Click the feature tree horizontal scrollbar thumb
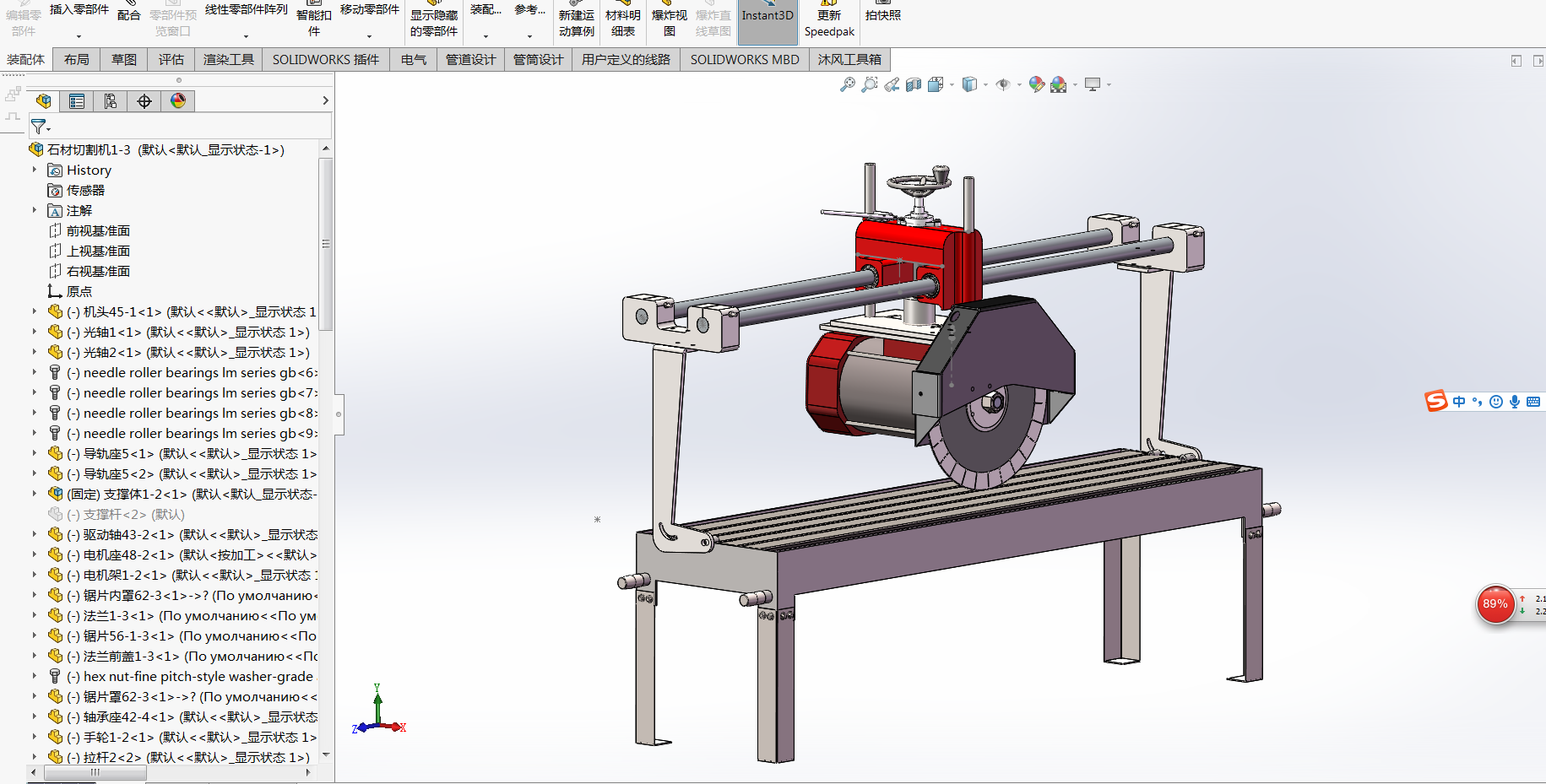Image resolution: width=1546 pixels, height=784 pixels. [x=95, y=772]
